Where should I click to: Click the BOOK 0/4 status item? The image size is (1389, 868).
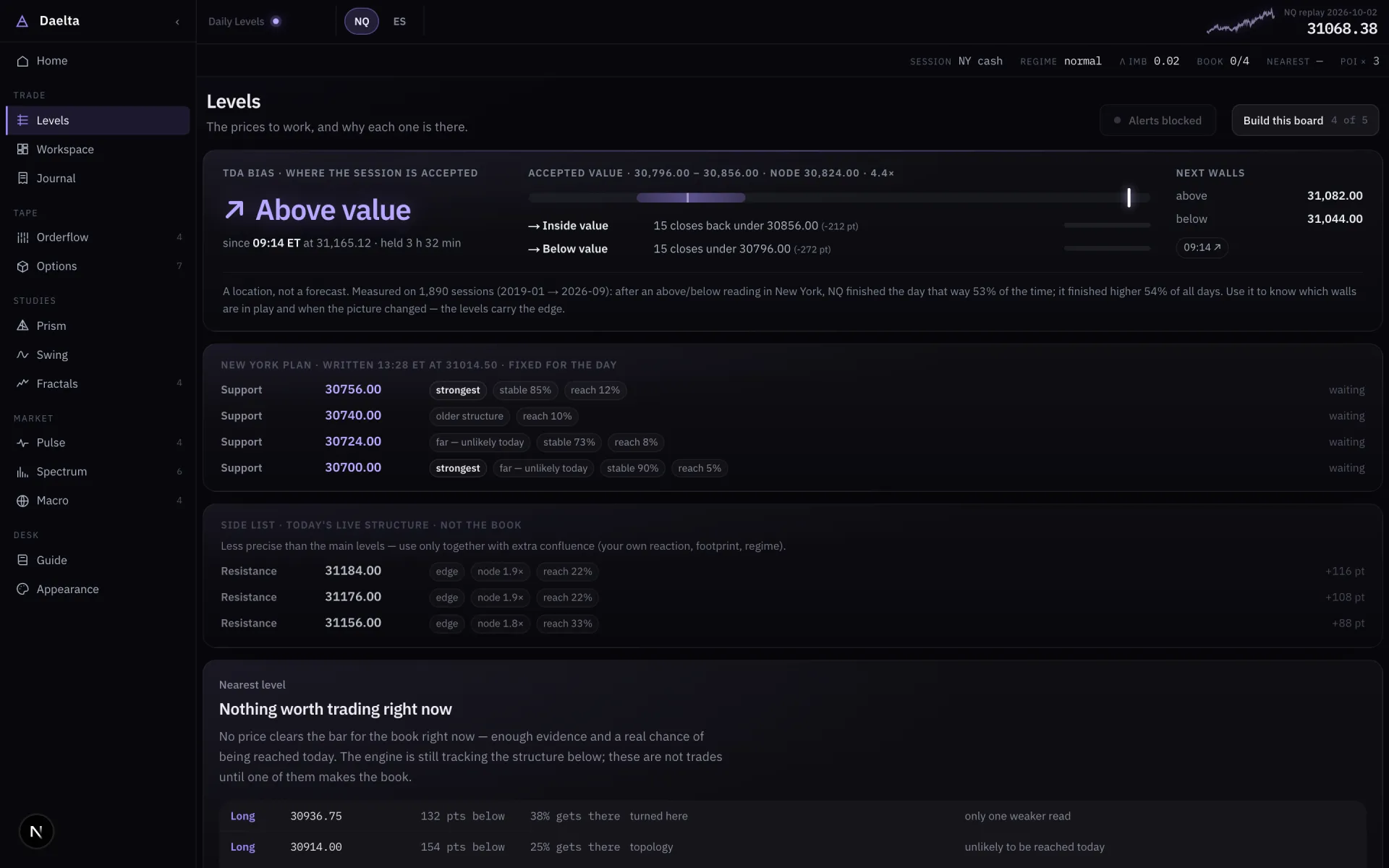coord(1223,61)
